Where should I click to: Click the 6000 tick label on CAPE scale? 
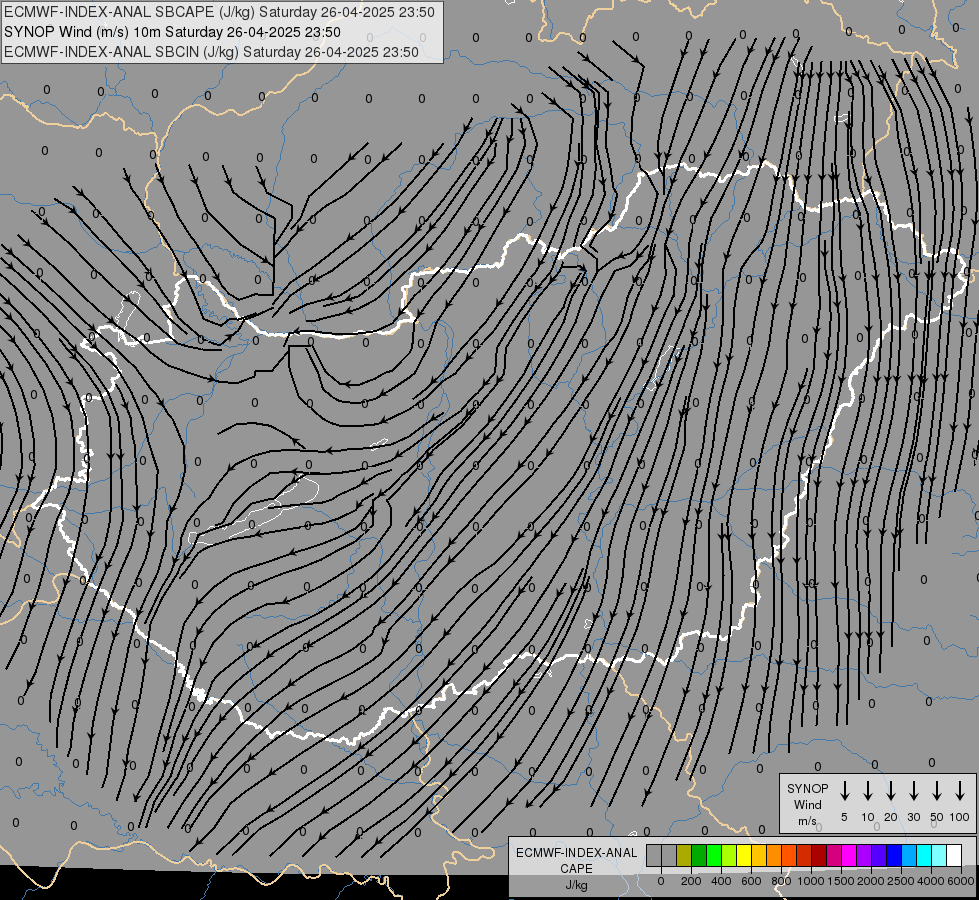961,881
